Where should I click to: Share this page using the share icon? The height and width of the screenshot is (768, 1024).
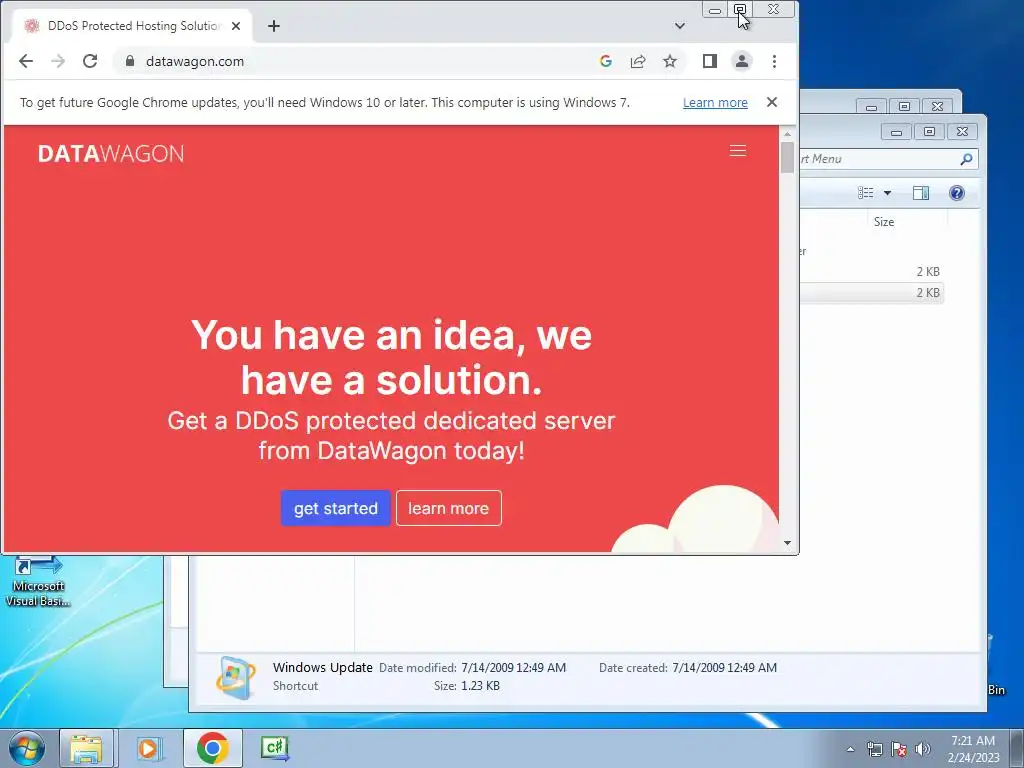coord(637,61)
